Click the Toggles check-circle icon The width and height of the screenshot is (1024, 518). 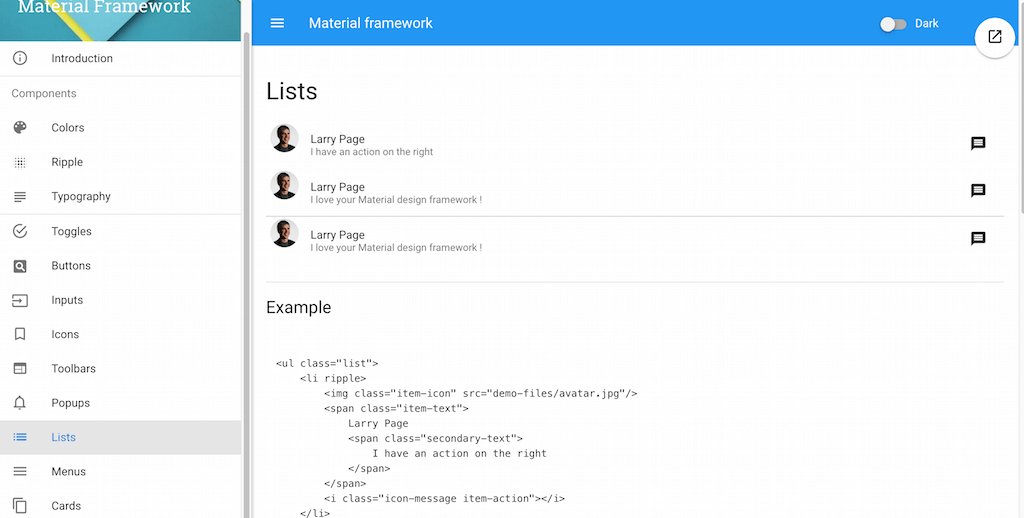click(20, 231)
